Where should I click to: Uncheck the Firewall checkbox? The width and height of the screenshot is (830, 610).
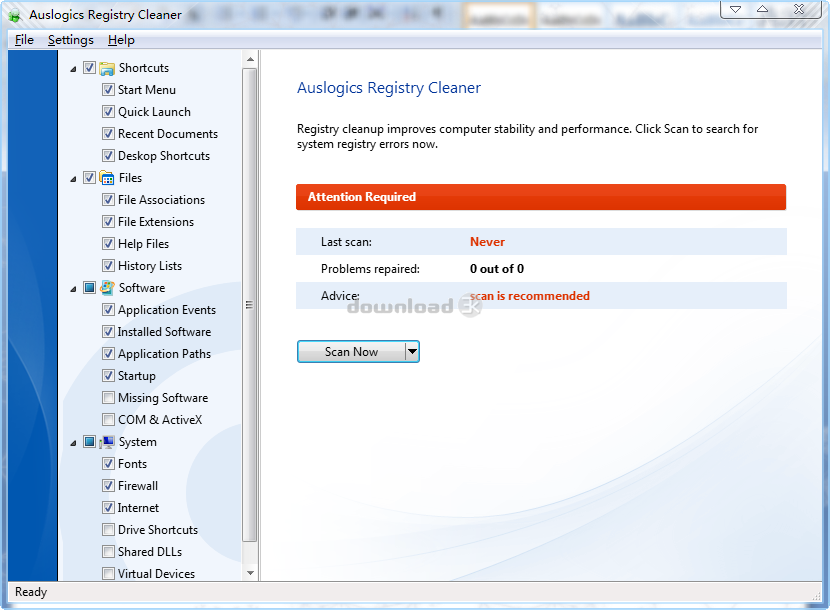pos(108,486)
